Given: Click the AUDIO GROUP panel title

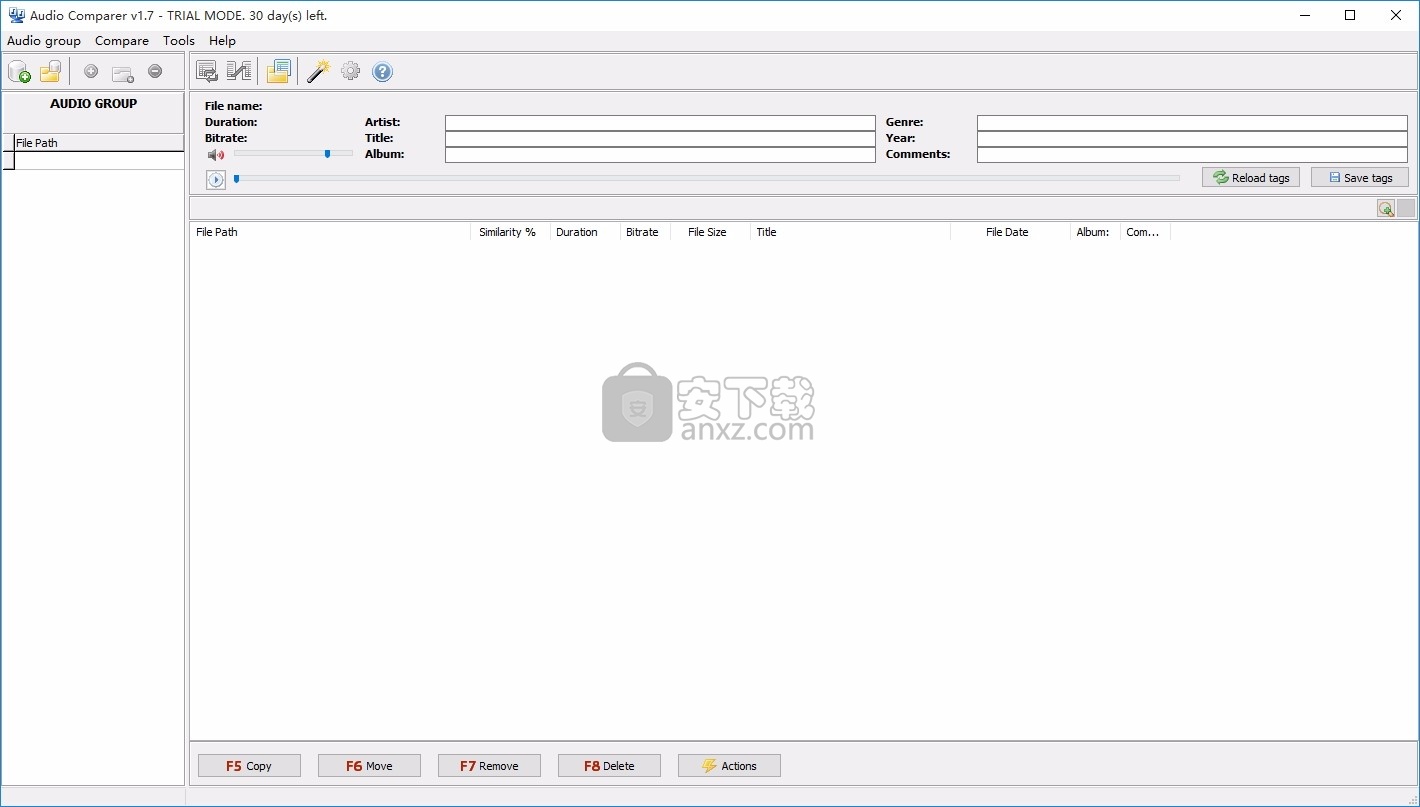Looking at the screenshot, I should pyautogui.click(x=94, y=103).
